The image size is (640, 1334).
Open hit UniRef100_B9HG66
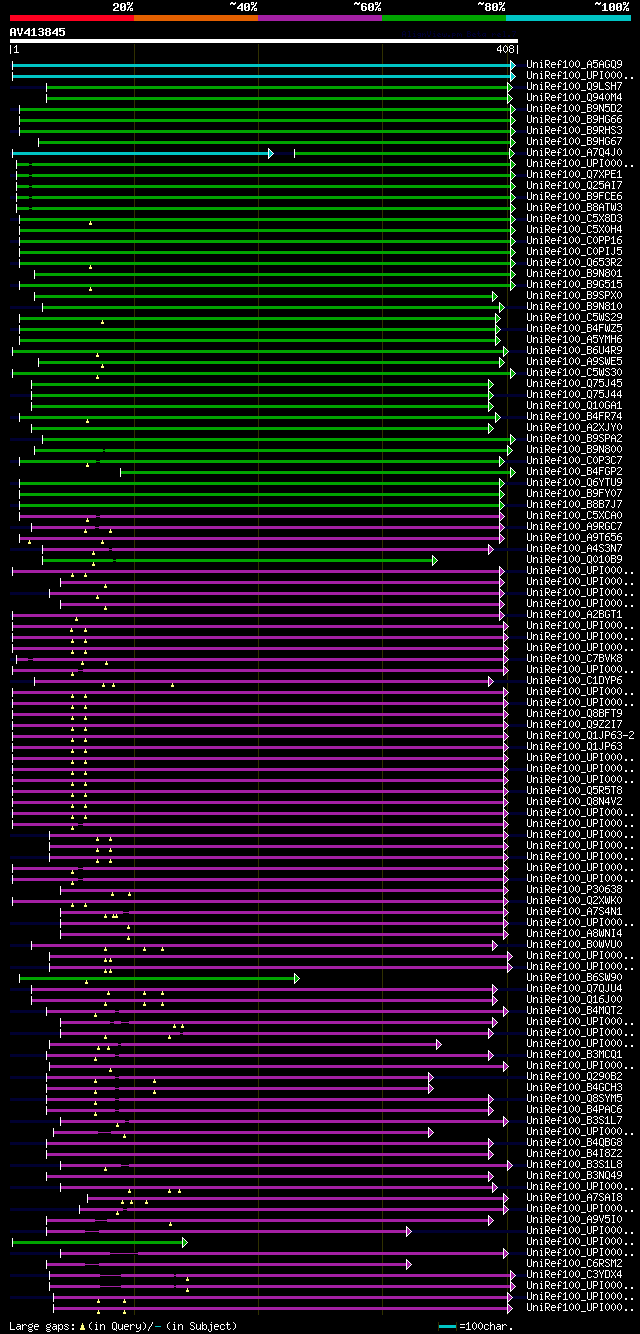click(574, 119)
